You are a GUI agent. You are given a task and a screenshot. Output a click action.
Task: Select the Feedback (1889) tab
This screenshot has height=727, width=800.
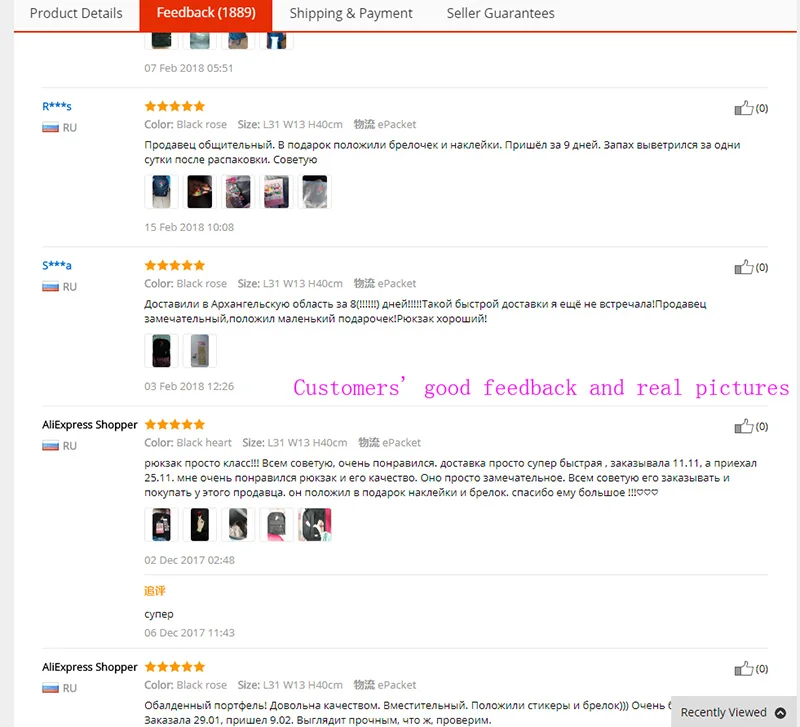coord(206,14)
